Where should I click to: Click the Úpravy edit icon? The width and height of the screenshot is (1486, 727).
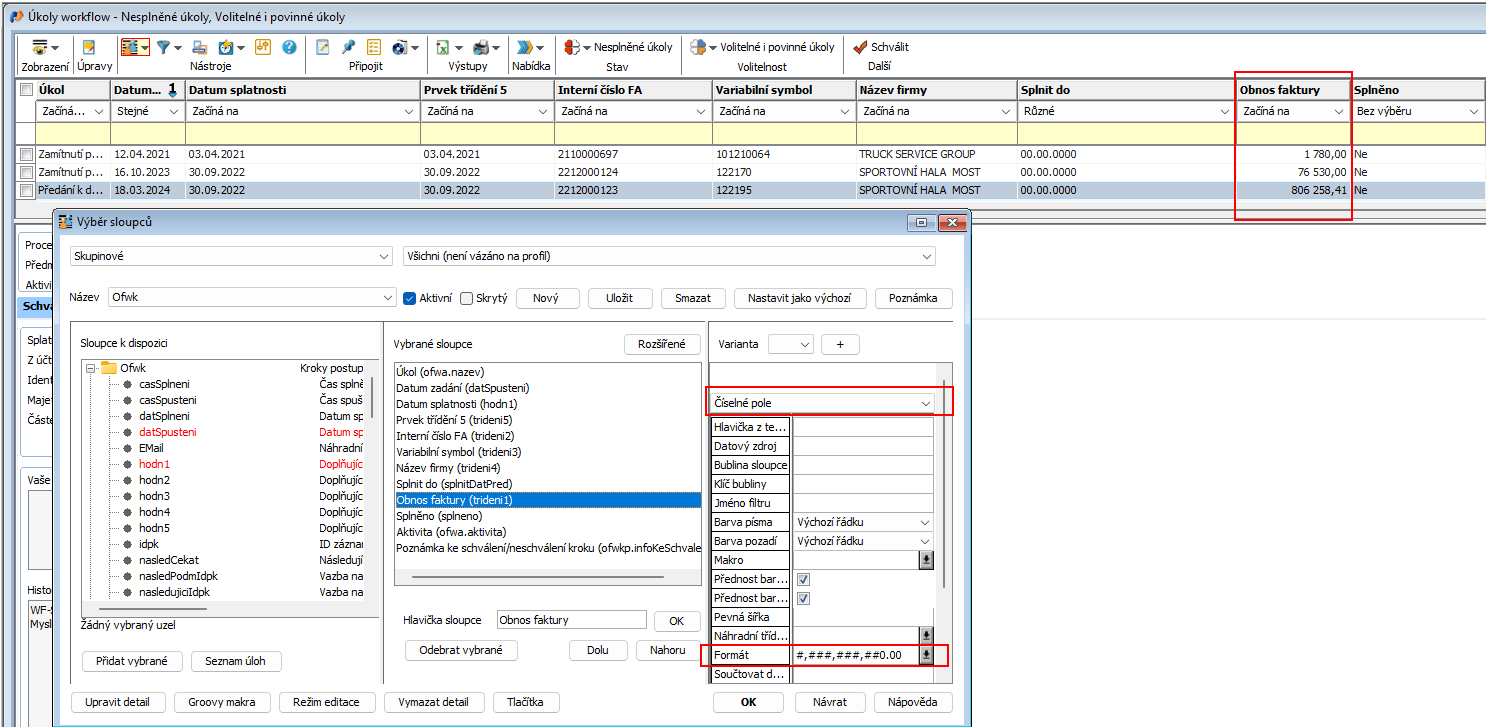pyautogui.click(x=89, y=47)
